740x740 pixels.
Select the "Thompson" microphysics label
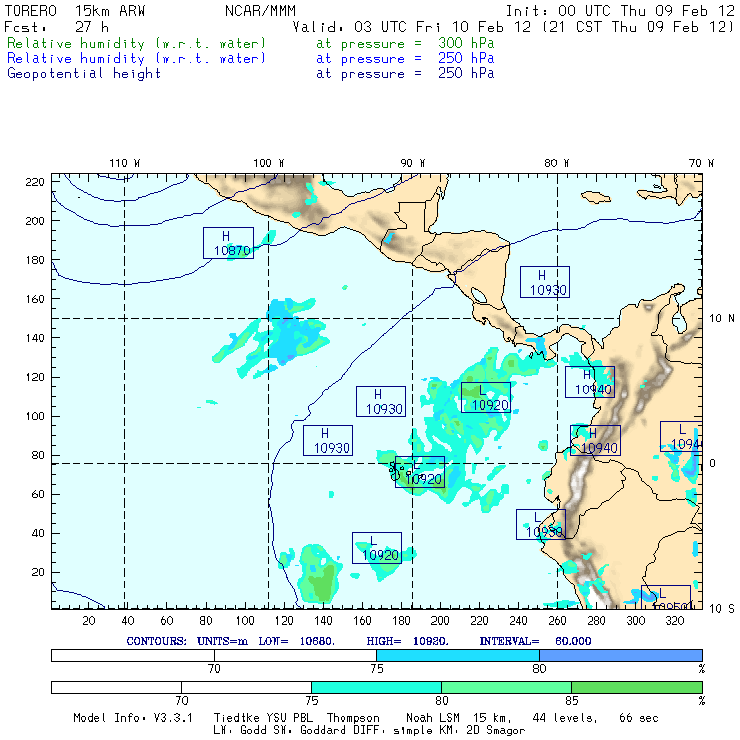(x=353, y=718)
